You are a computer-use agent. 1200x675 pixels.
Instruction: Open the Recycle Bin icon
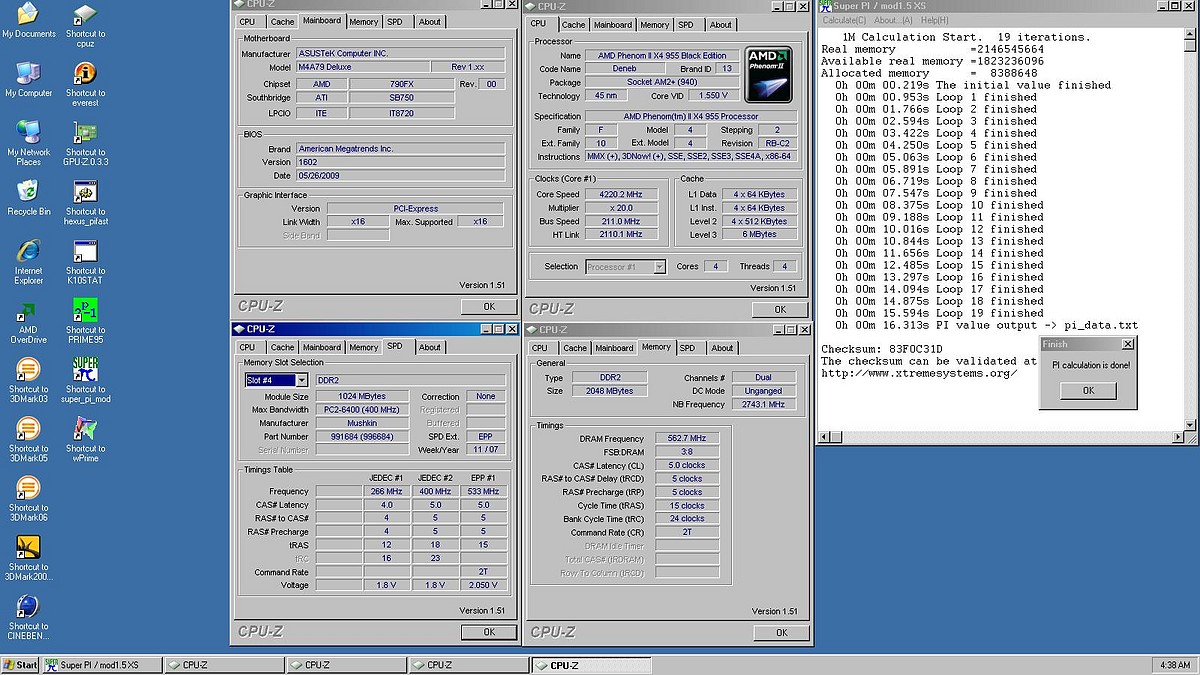(28, 192)
